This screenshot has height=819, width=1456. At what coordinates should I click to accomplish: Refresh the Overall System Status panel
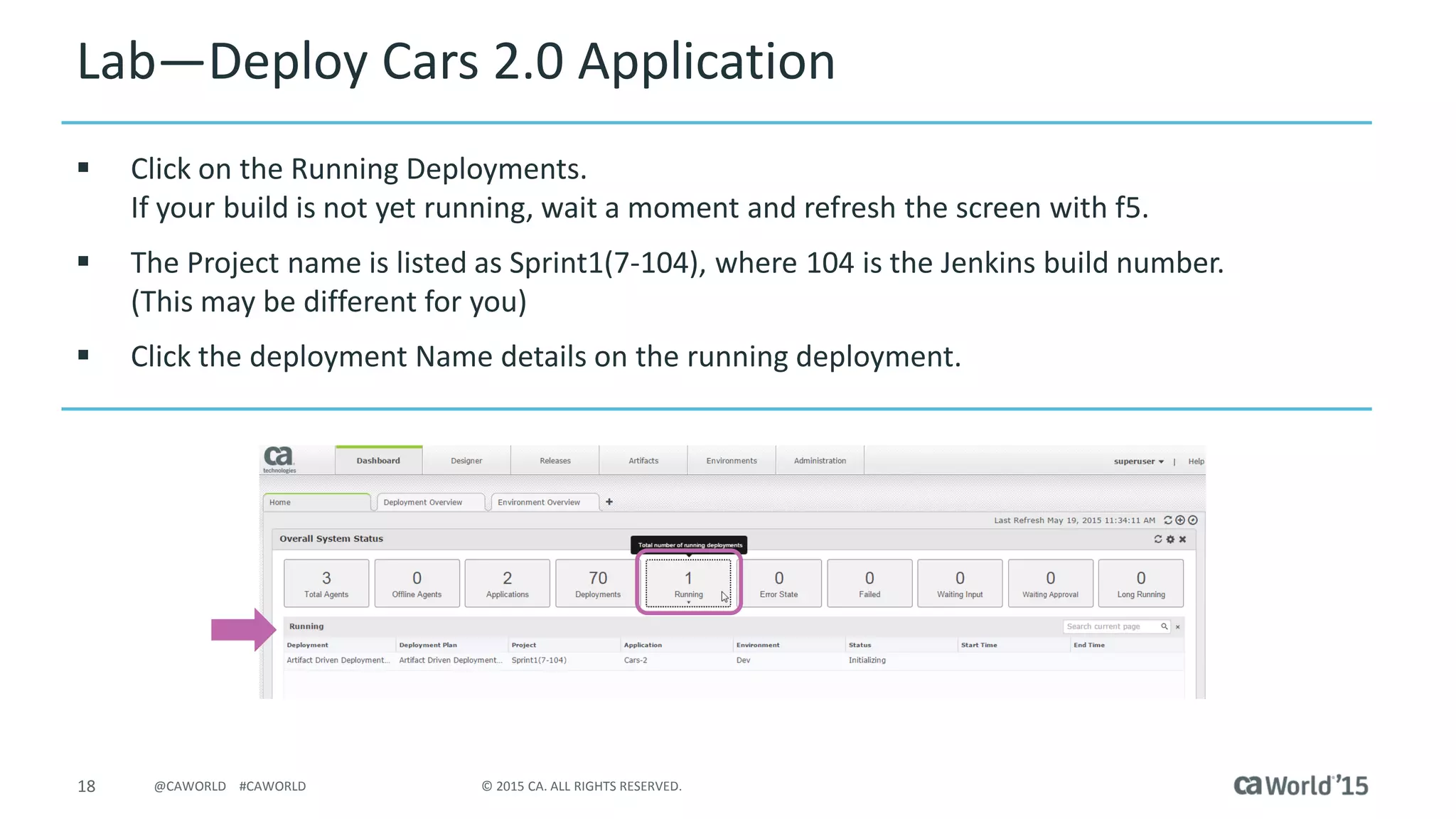pyautogui.click(x=1158, y=539)
